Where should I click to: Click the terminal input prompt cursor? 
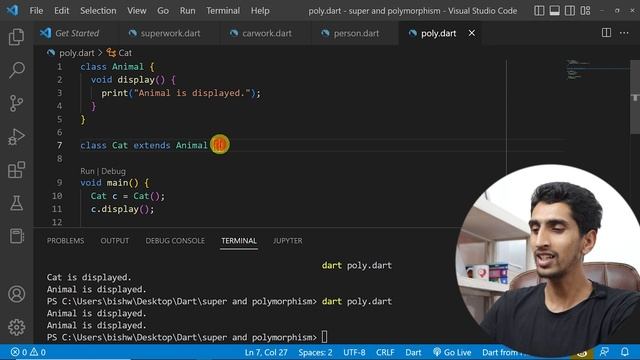coord(324,337)
